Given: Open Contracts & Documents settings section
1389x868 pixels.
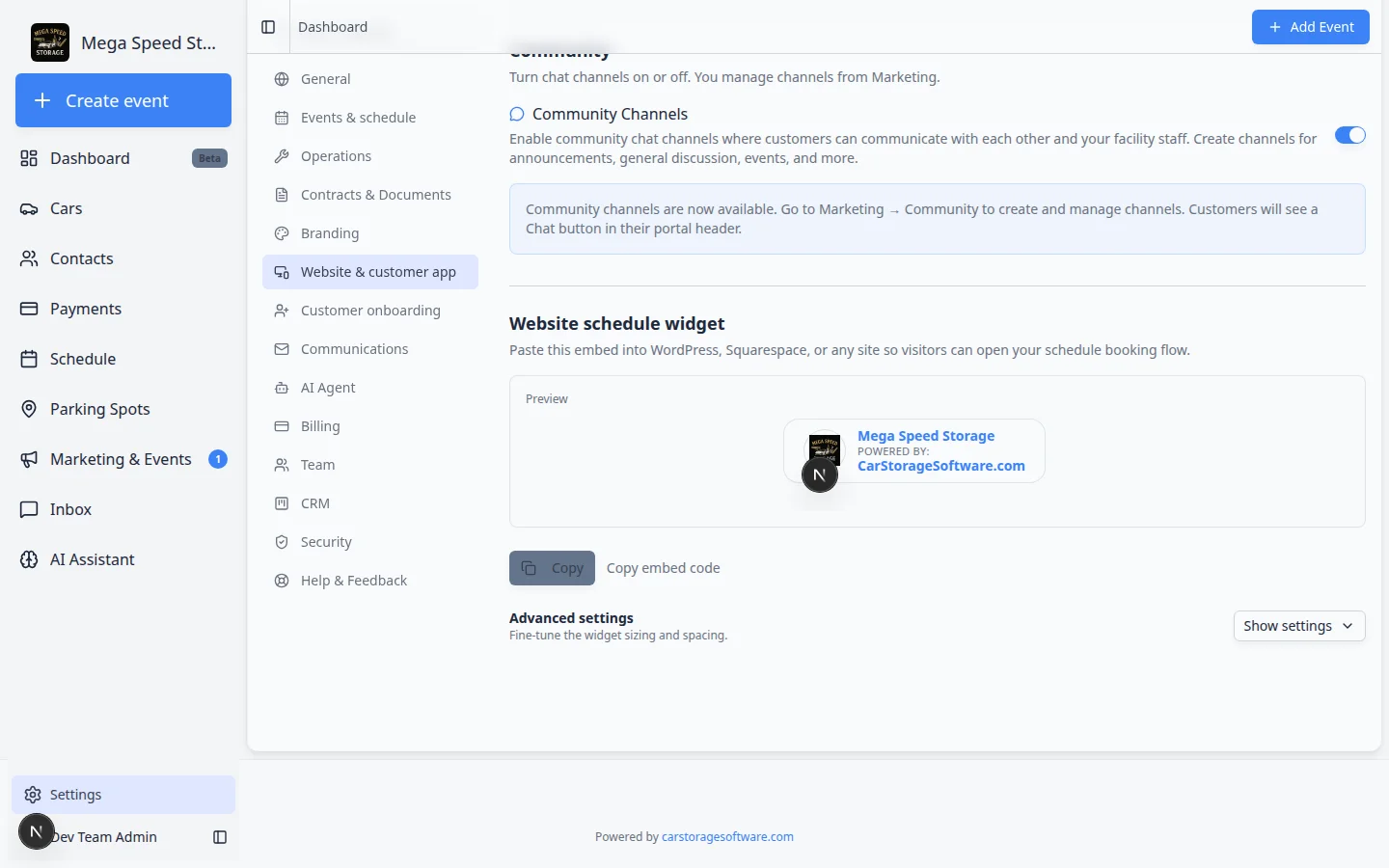Looking at the screenshot, I should 370,195.
